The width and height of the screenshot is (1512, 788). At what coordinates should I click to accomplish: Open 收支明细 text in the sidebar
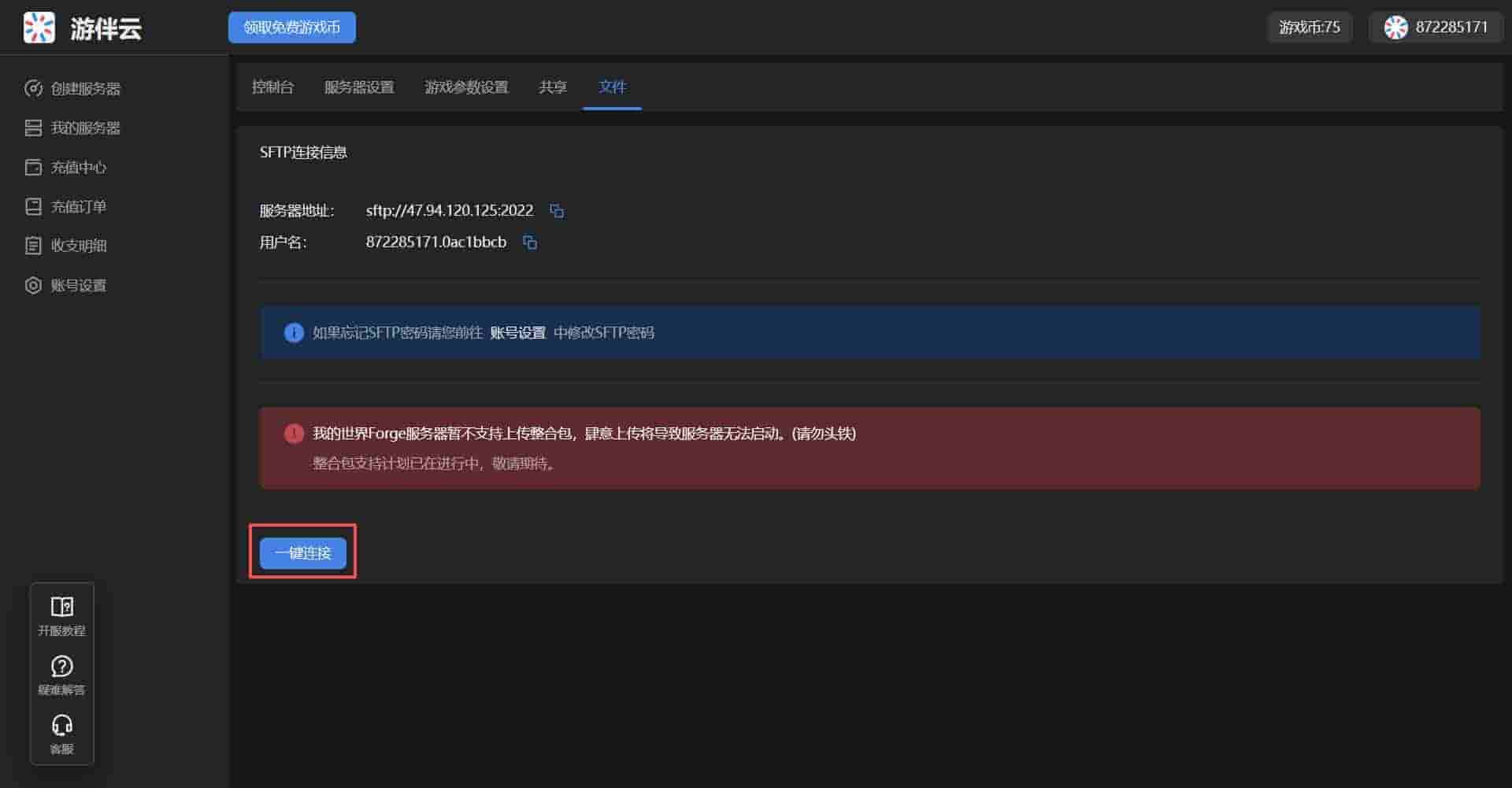[x=79, y=246]
